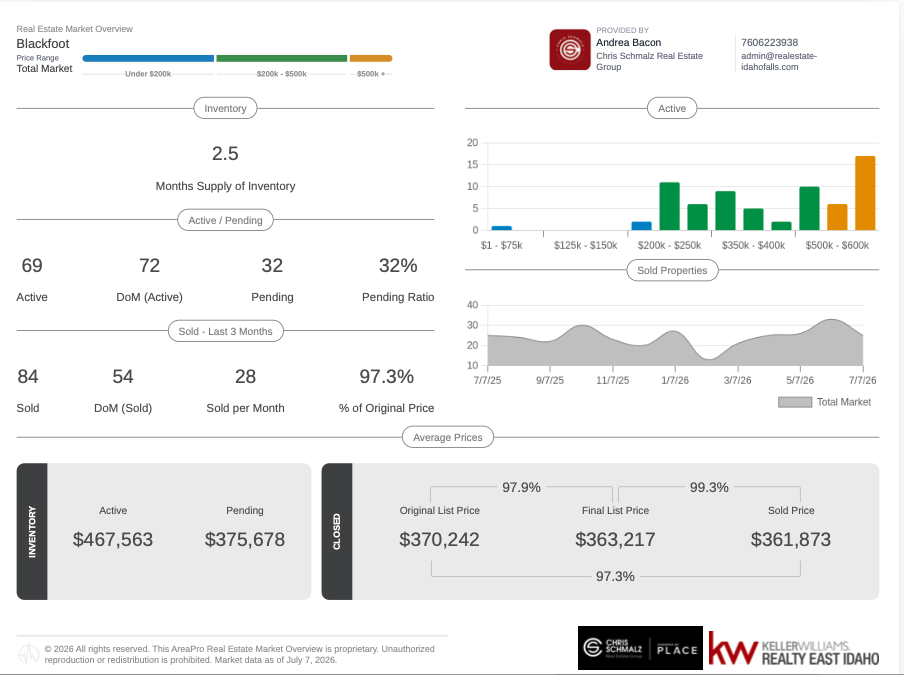Click the $200k - $250k axis label

669,246
